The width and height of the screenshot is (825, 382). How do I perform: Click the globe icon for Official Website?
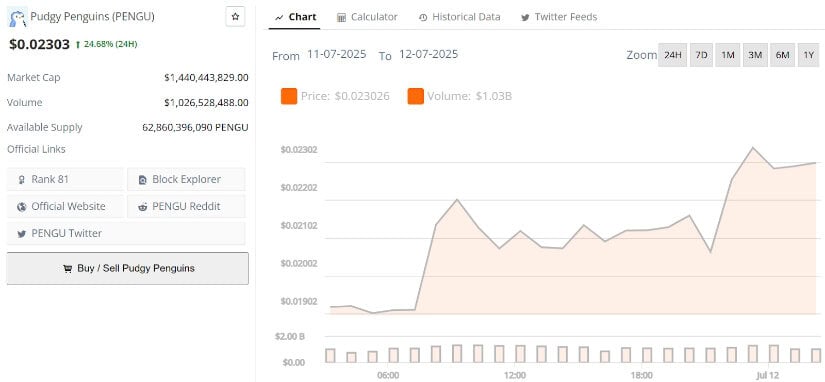(x=22, y=207)
